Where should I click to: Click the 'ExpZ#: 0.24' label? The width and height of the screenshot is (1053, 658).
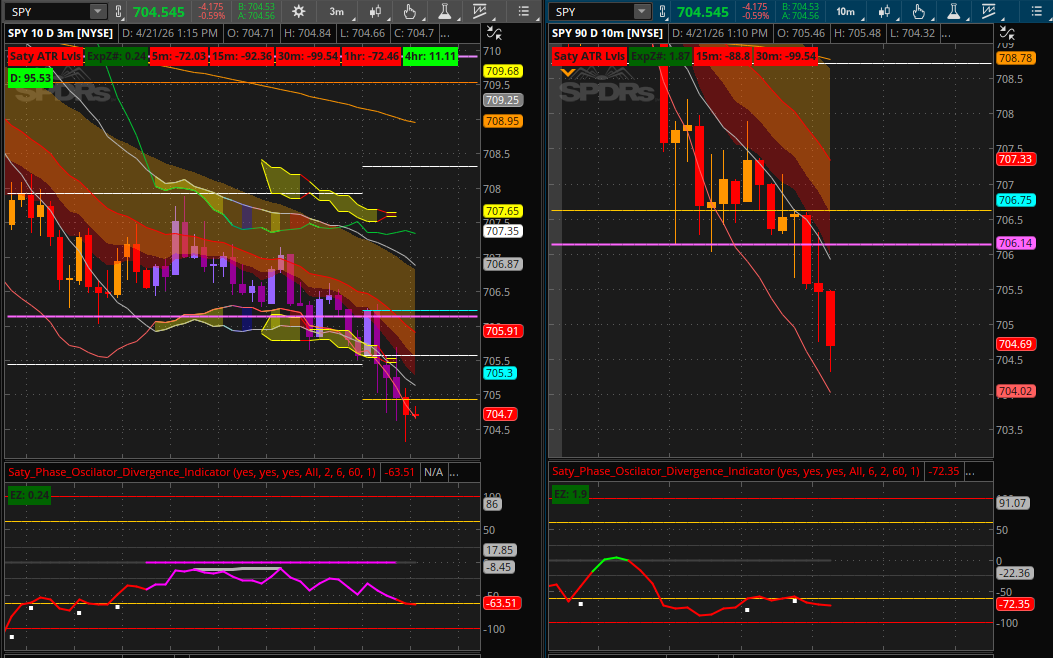point(117,56)
